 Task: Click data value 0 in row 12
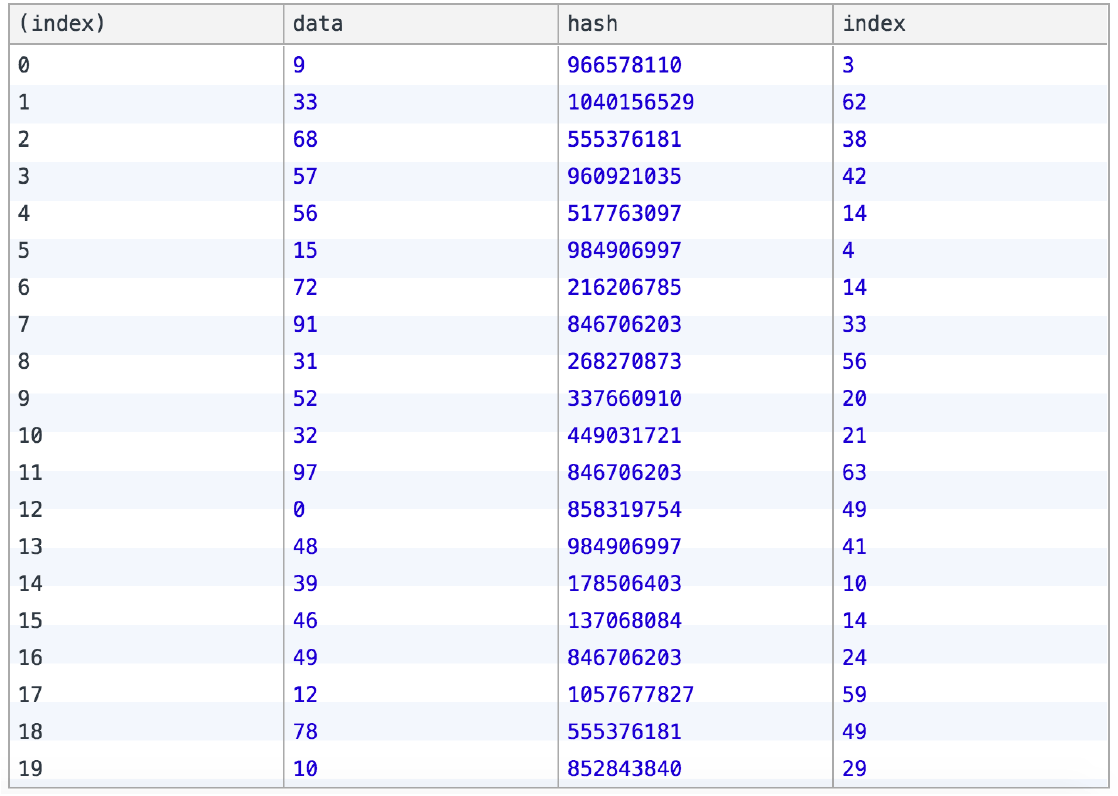tap(299, 511)
